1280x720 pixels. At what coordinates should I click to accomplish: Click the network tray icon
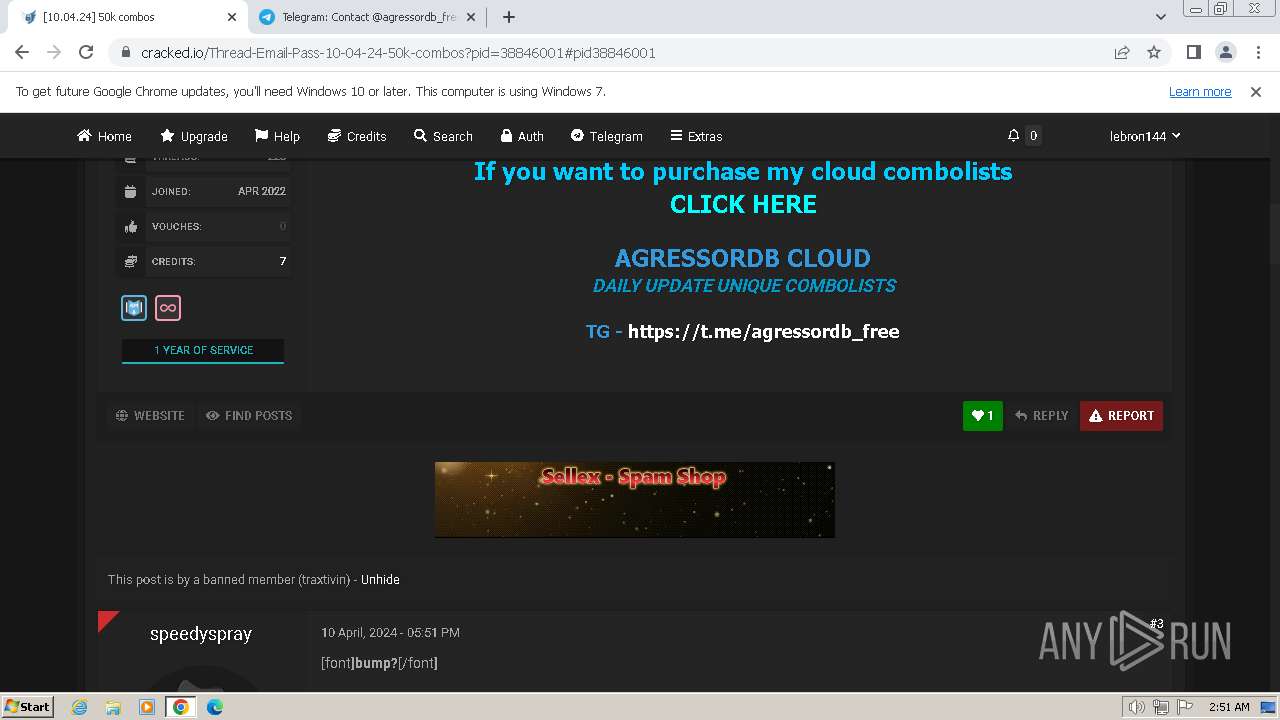click(x=1160, y=707)
